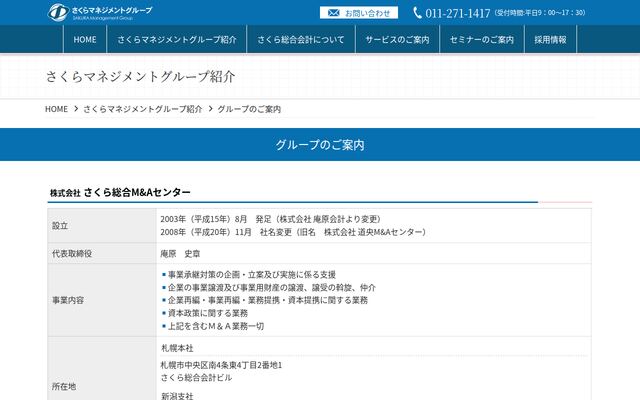Open the HOME navigation menu item
Screen dimensions: 640x400
pyautogui.click(x=85, y=40)
